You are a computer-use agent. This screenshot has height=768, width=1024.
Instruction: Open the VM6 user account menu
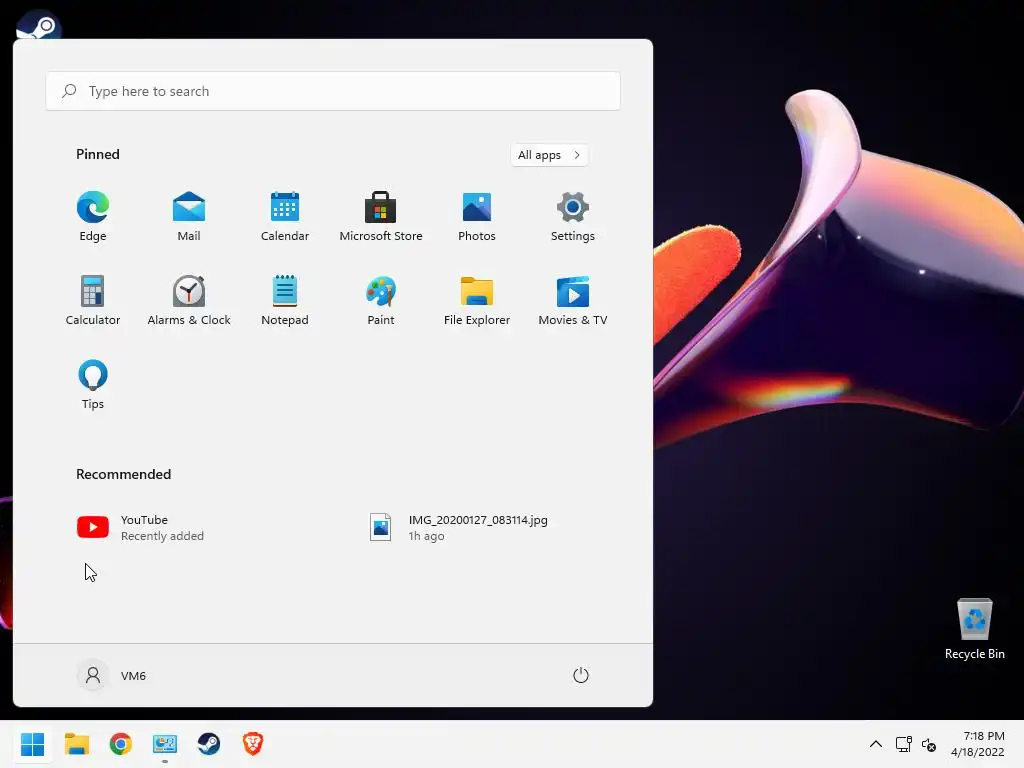[x=112, y=675]
